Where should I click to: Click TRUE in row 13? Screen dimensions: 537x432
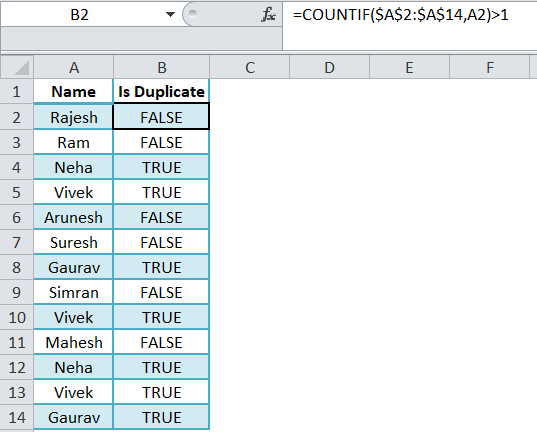tap(161, 392)
